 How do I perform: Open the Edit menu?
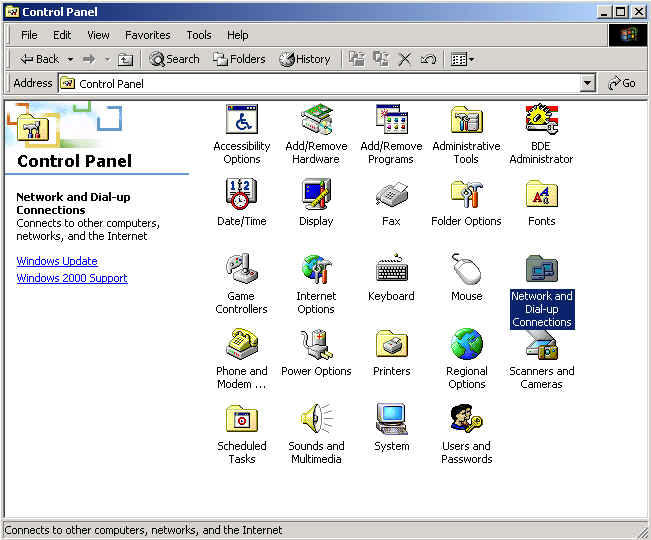pos(62,35)
